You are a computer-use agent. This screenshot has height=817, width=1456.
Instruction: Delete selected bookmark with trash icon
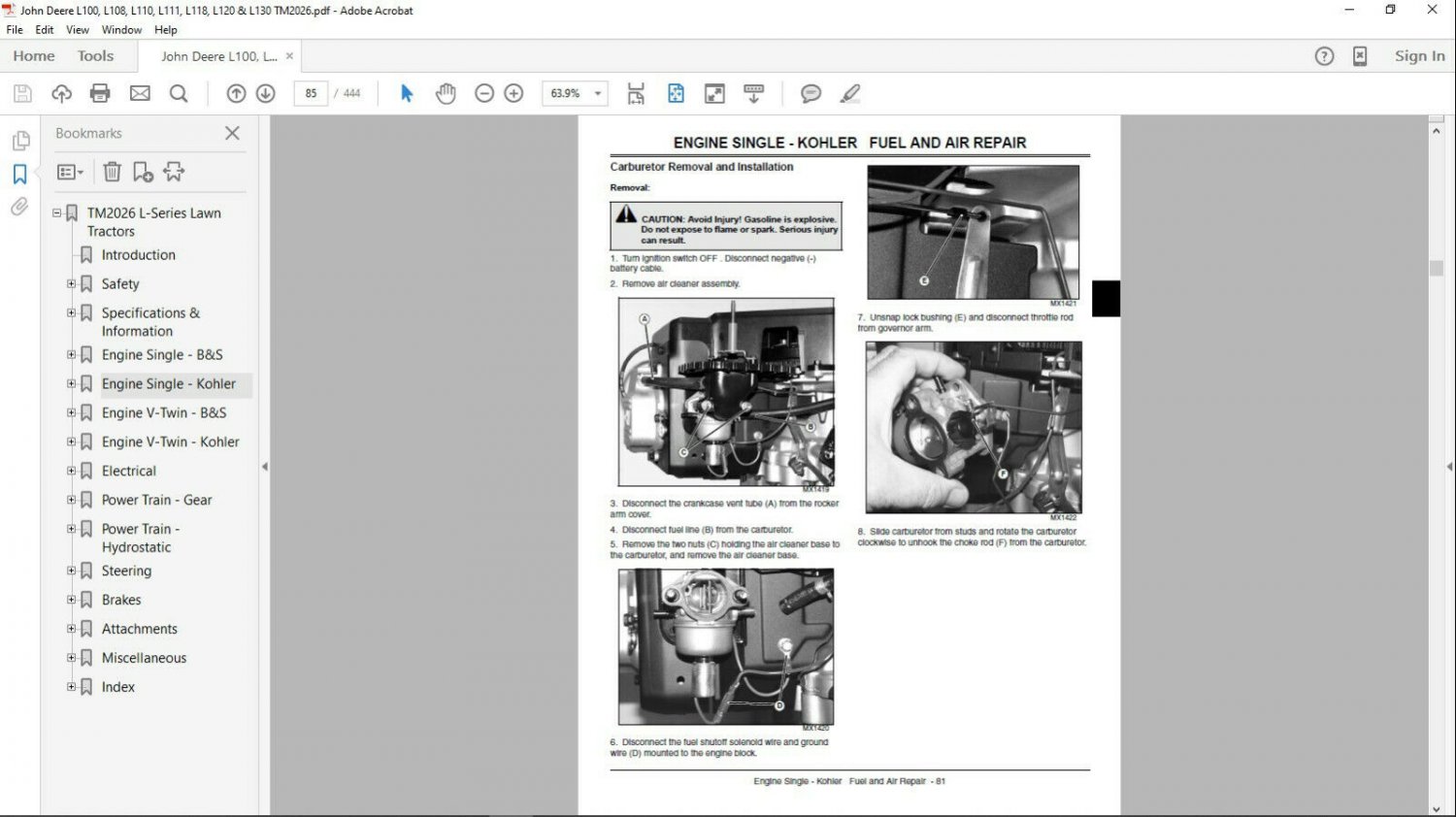click(x=113, y=172)
